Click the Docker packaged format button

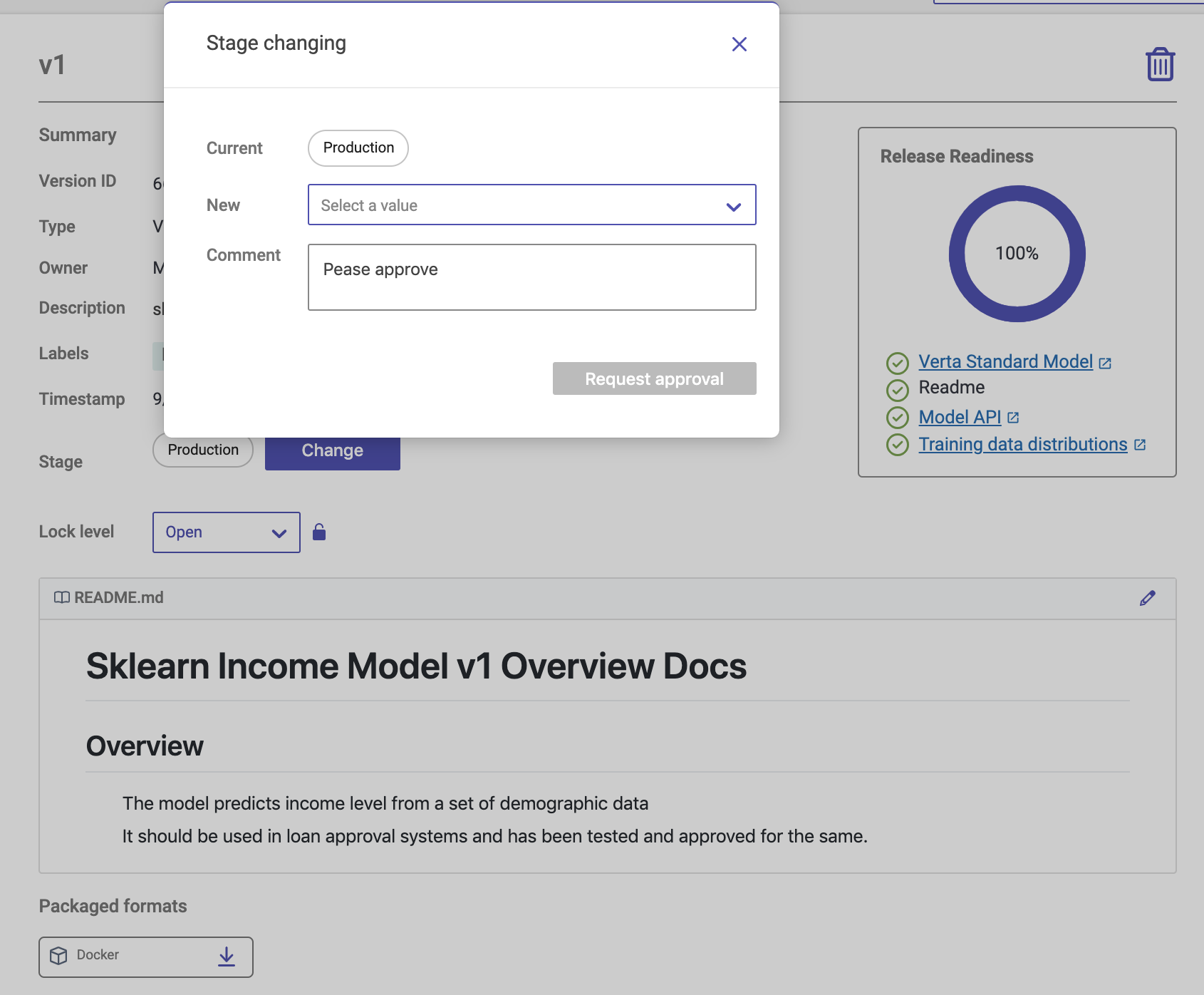tap(146, 957)
